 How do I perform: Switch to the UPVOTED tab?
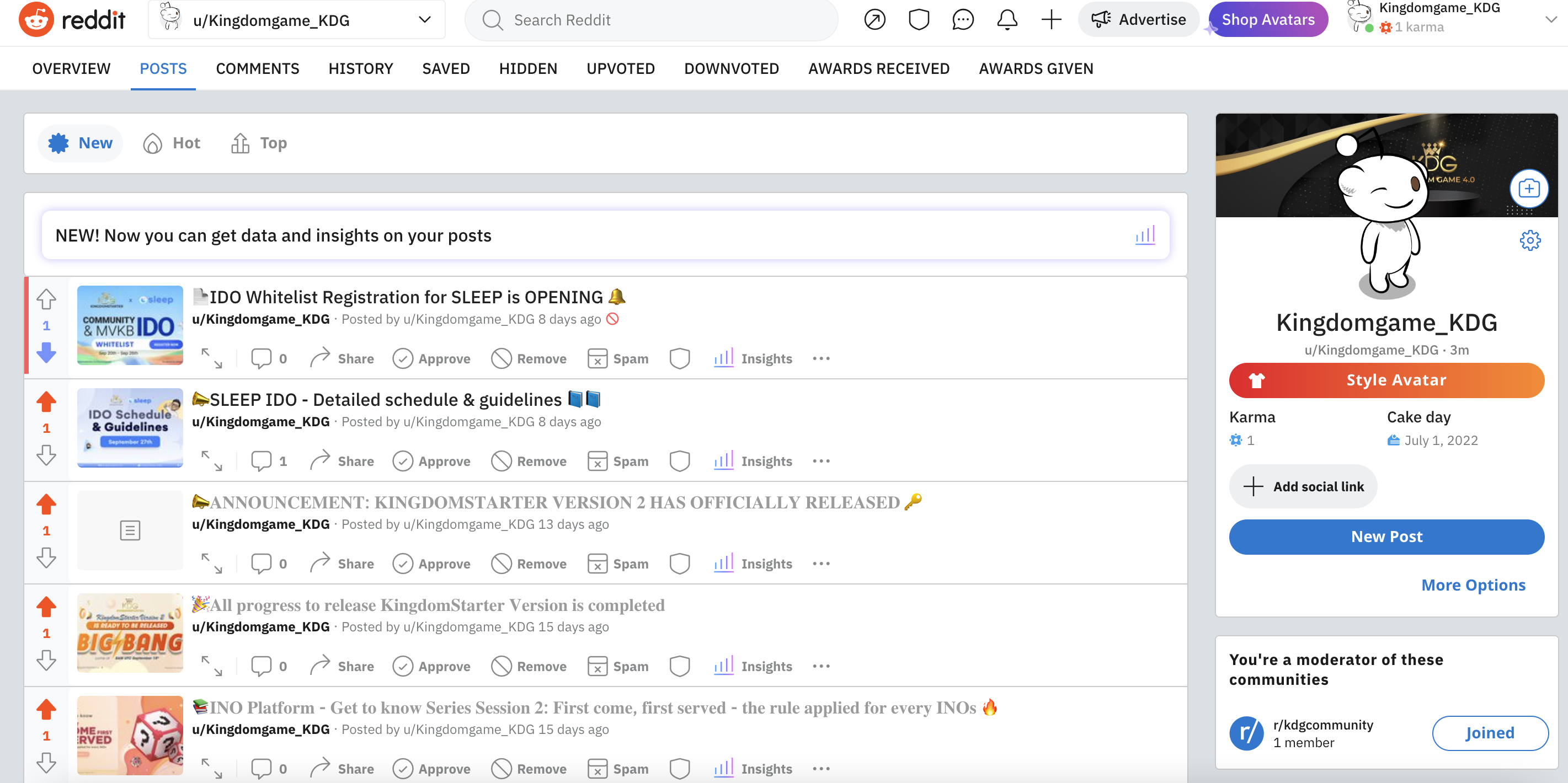pyautogui.click(x=621, y=69)
